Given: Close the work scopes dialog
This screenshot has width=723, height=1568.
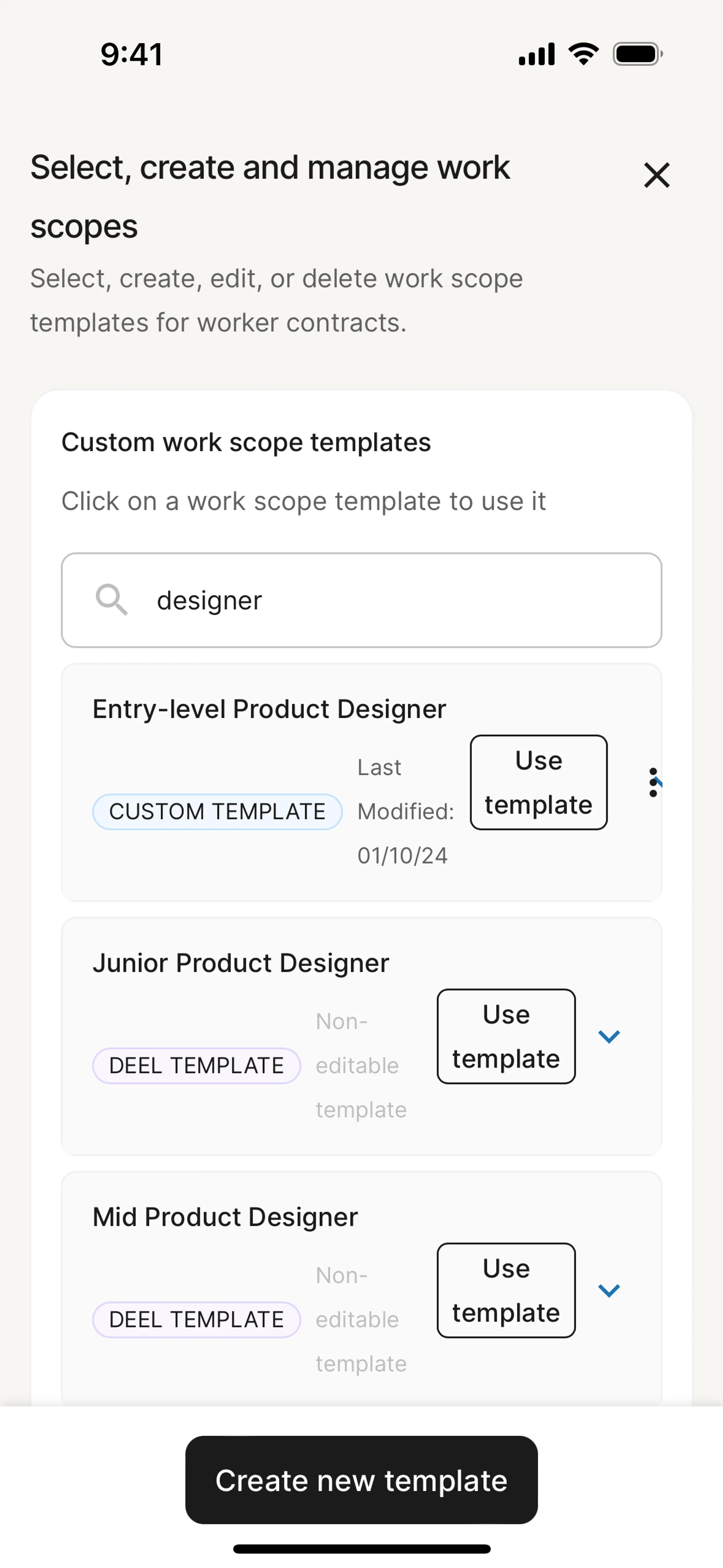Looking at the screenshot, I should [657, 175].
